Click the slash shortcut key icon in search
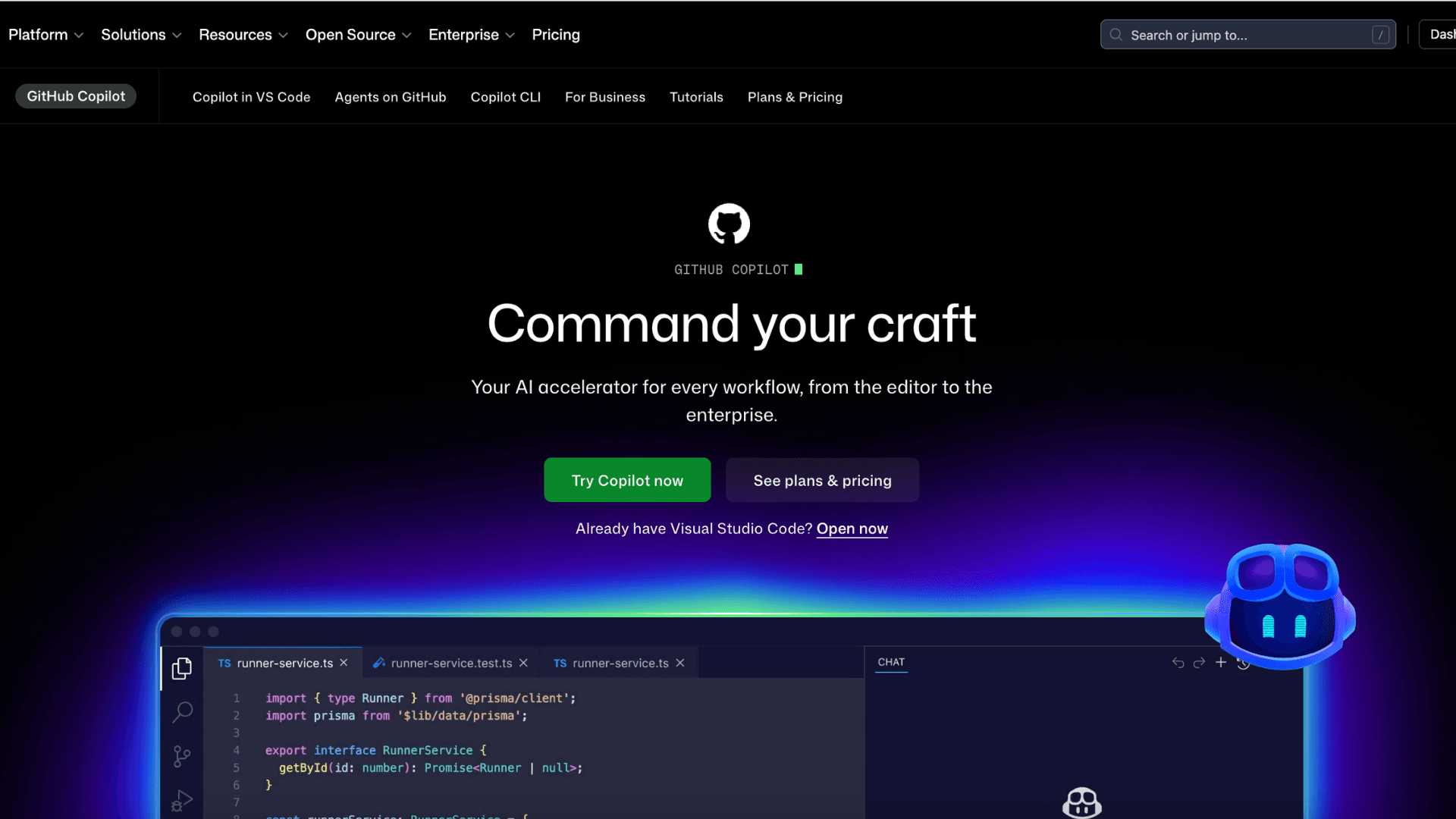Viewport: 1456px width, 819px height. click(1380, 35)
